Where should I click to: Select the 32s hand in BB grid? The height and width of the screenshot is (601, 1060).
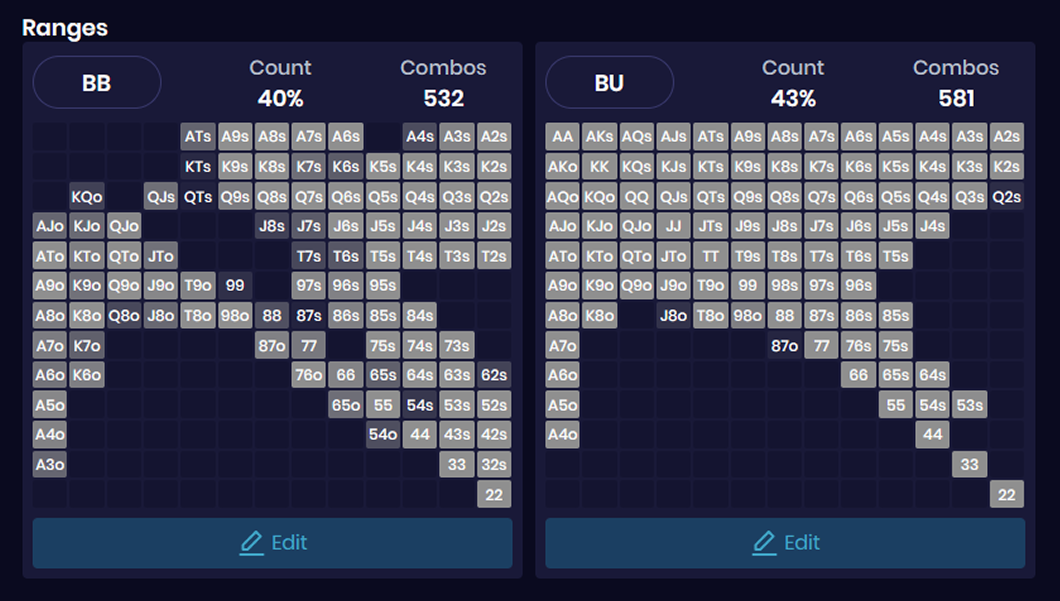[x=494, y=465]
